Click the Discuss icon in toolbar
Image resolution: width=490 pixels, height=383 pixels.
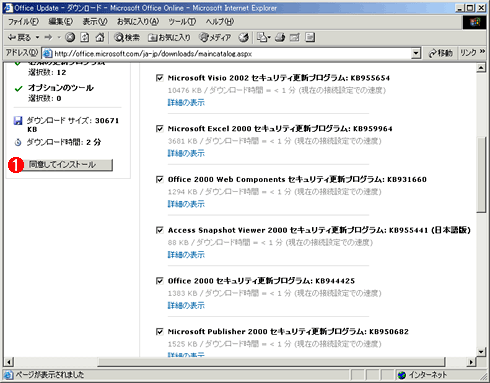[310, 37]
